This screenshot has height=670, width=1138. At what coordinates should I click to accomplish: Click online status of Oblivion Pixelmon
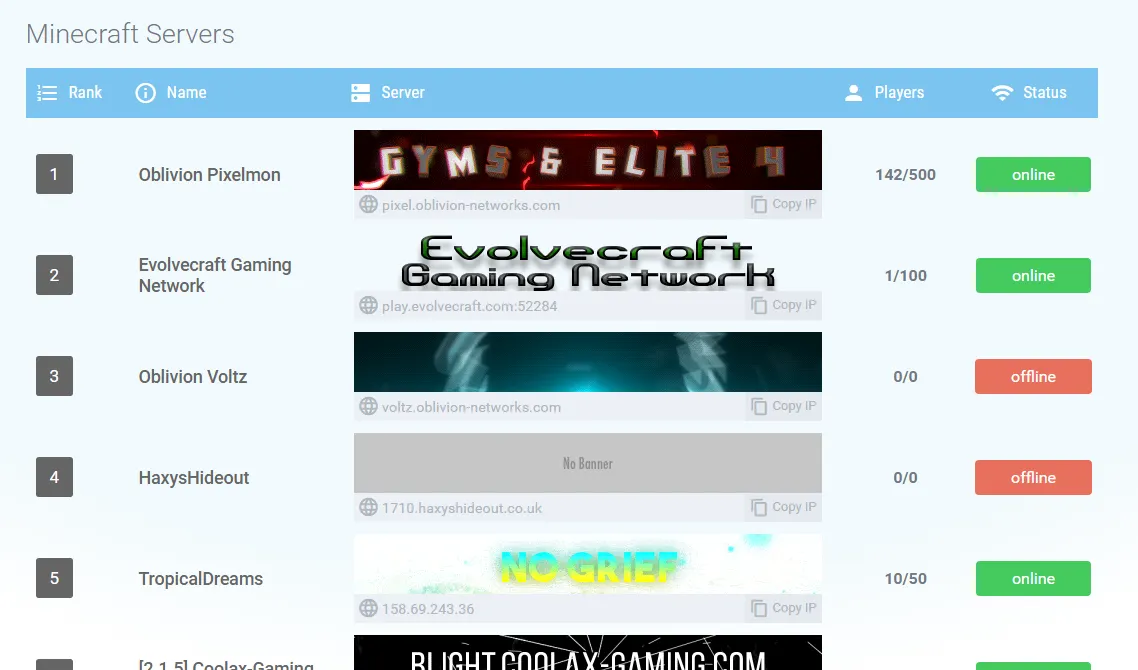click(1033, 174)
